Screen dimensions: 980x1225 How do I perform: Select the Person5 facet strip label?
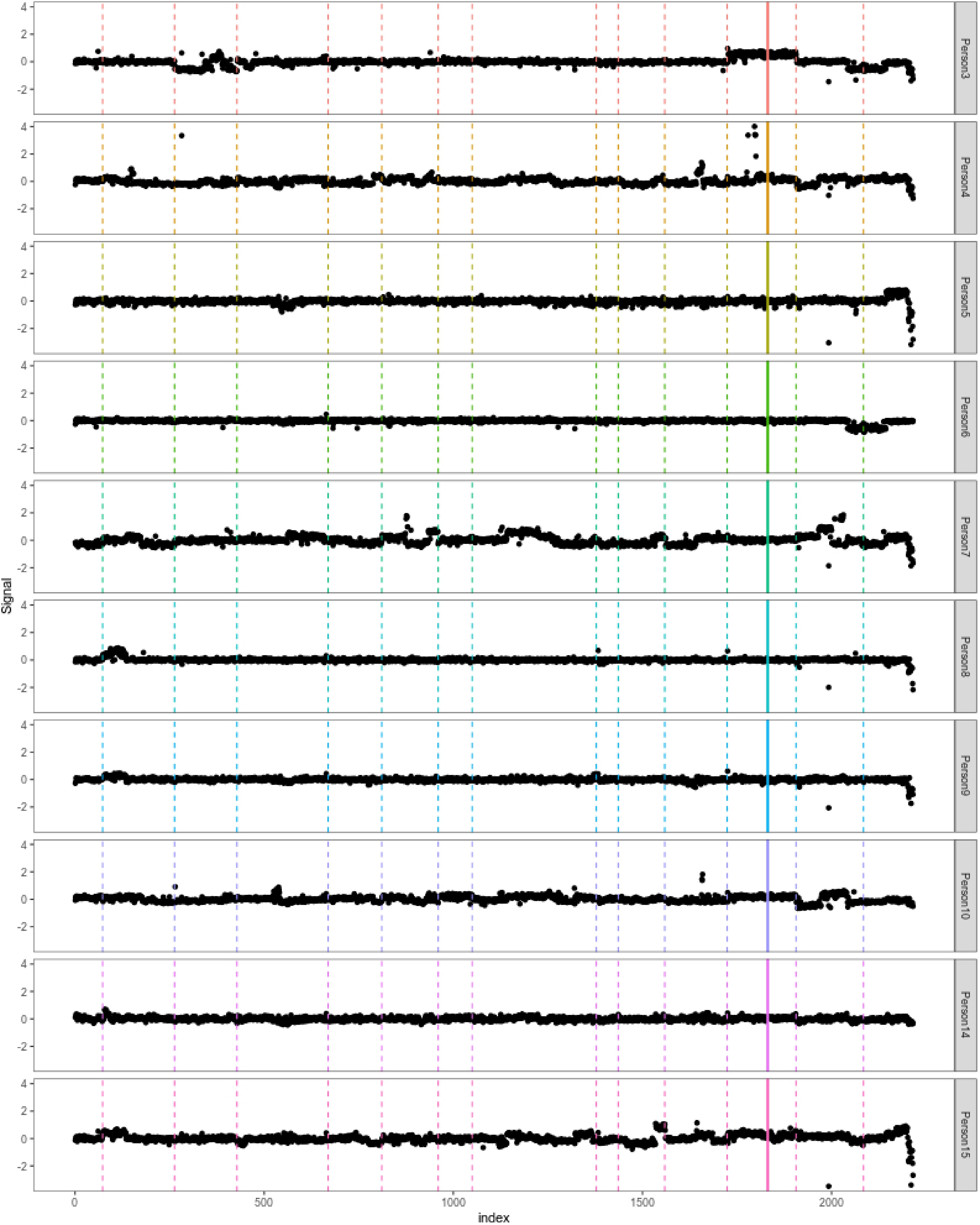click(x=965, y=298)
